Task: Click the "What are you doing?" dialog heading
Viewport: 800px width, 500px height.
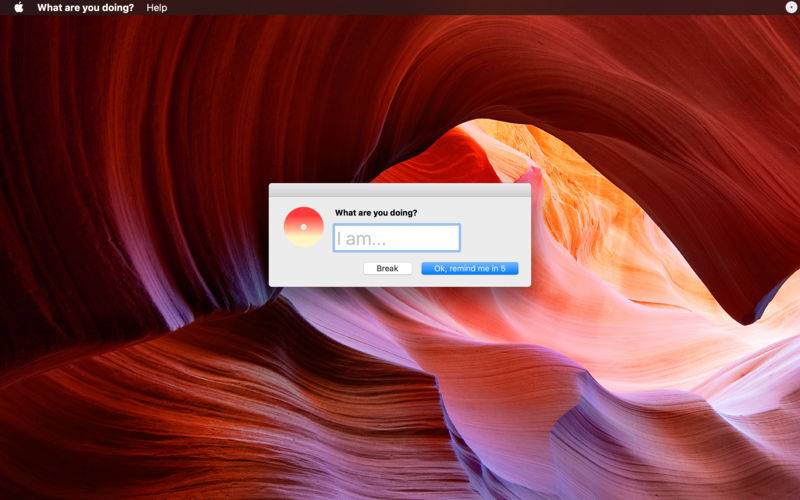Action: [x=376, y=213]
